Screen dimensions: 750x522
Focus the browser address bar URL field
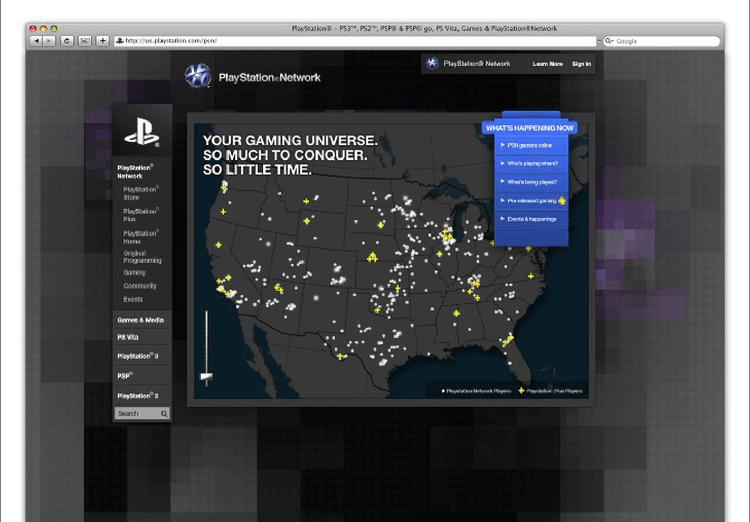click(x=355, y=41)
